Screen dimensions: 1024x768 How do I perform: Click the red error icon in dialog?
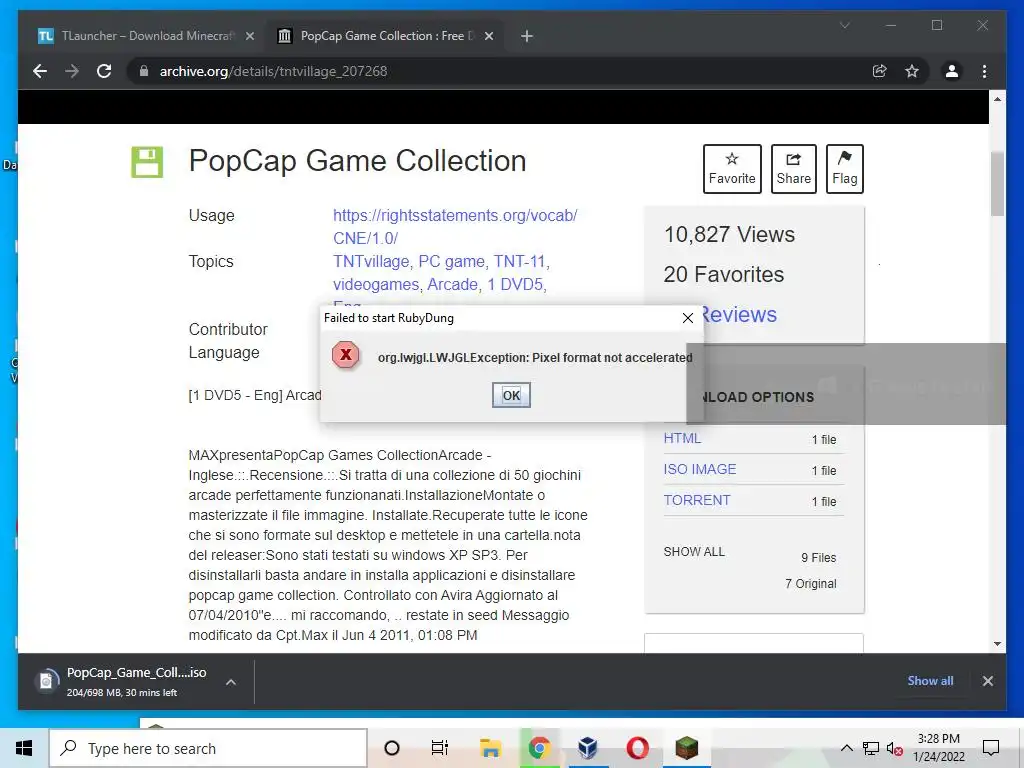point(345,355)
